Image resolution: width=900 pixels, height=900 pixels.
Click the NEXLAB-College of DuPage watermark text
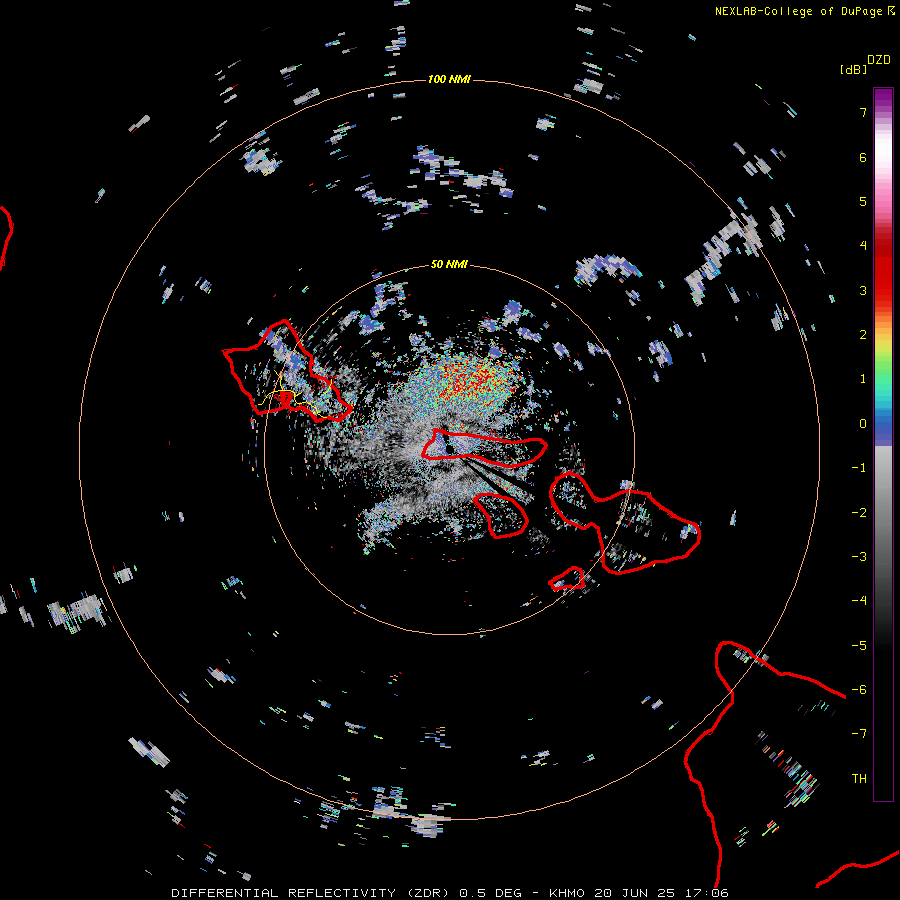(804, 11)
